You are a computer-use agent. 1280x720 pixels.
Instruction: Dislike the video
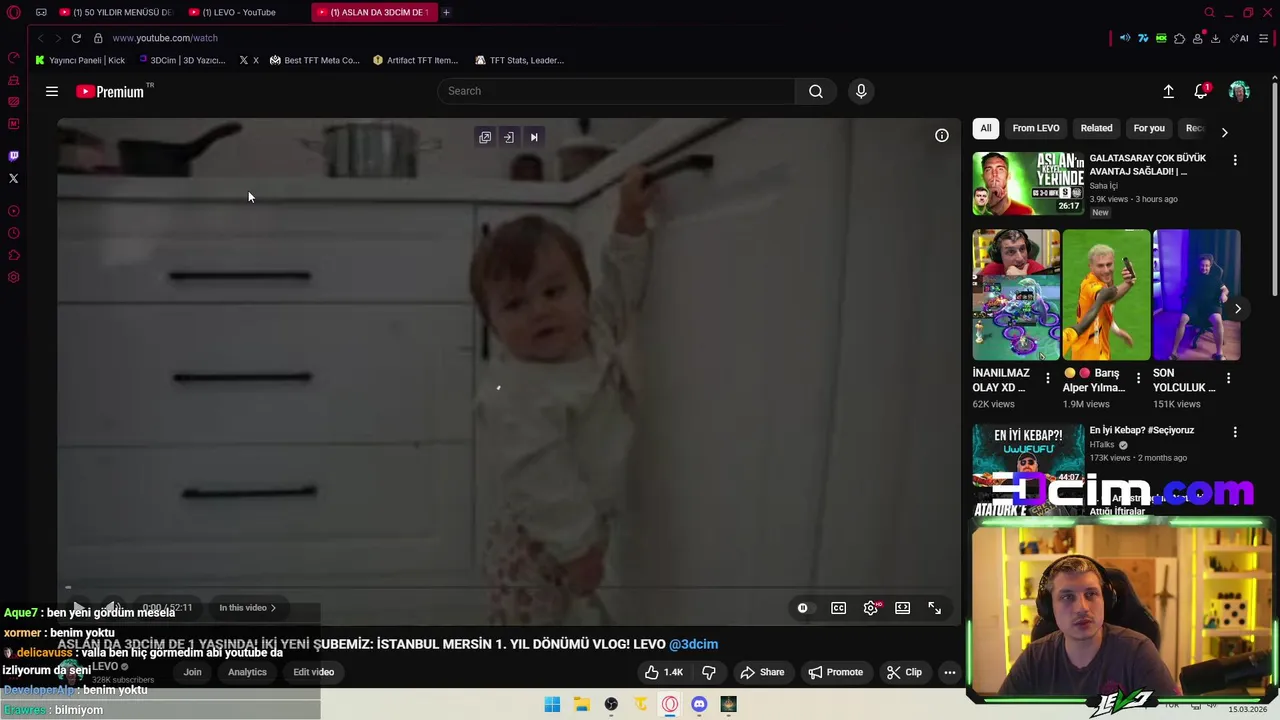pos(709,672)
